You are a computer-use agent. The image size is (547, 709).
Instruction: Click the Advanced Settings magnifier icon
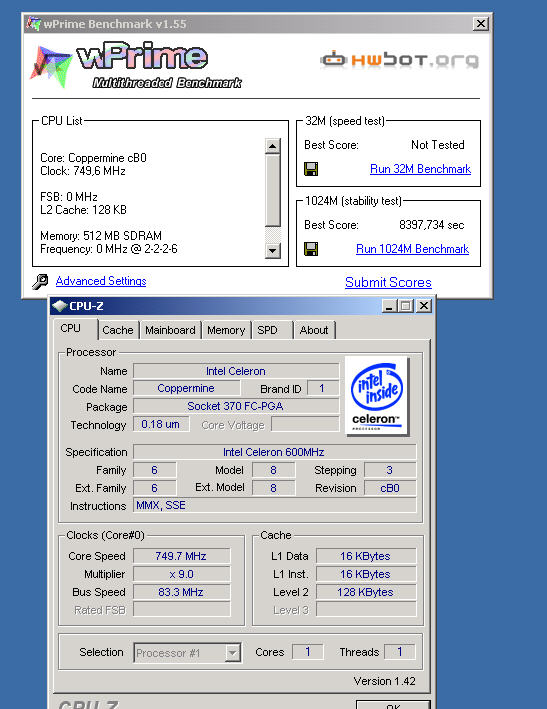(40, 281)
